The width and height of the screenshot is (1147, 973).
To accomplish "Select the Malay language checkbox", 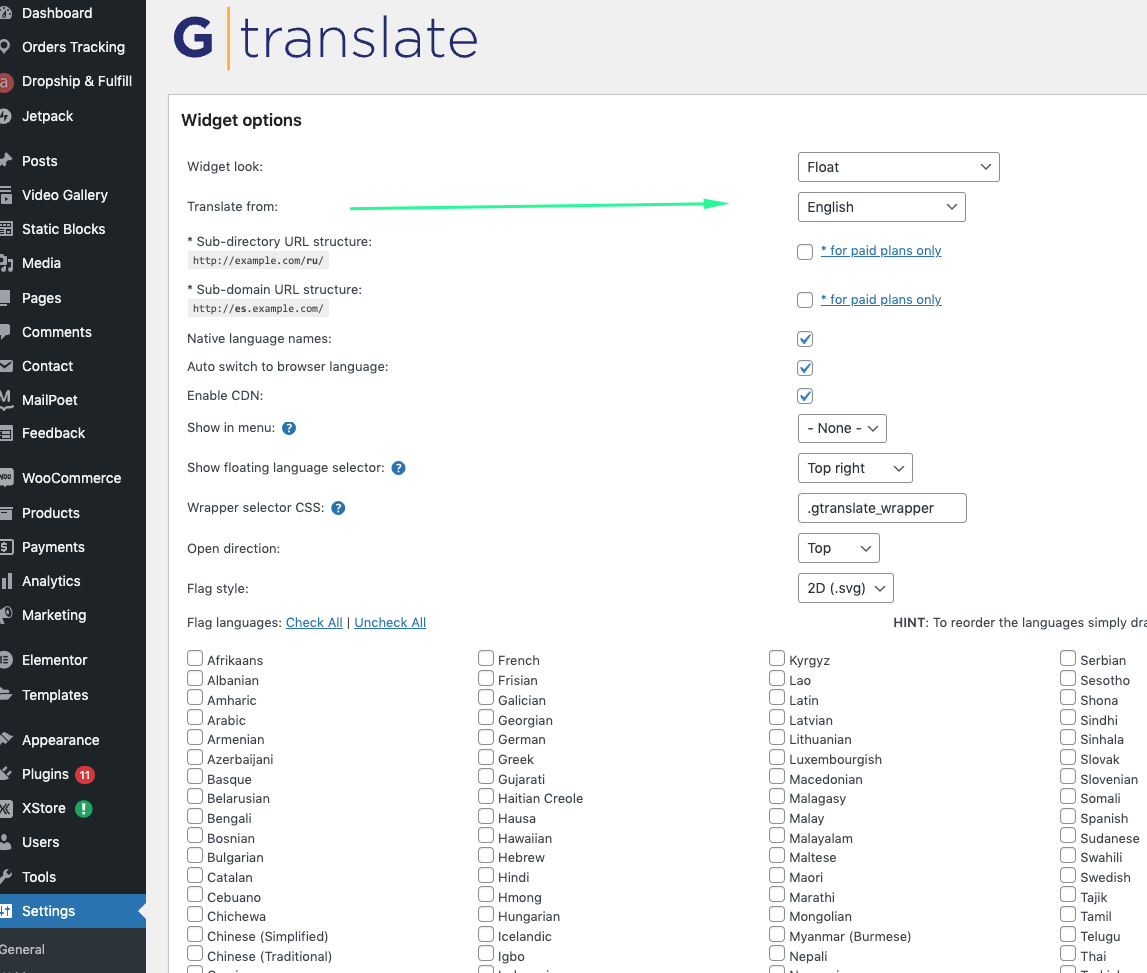I will pos(777,816).
